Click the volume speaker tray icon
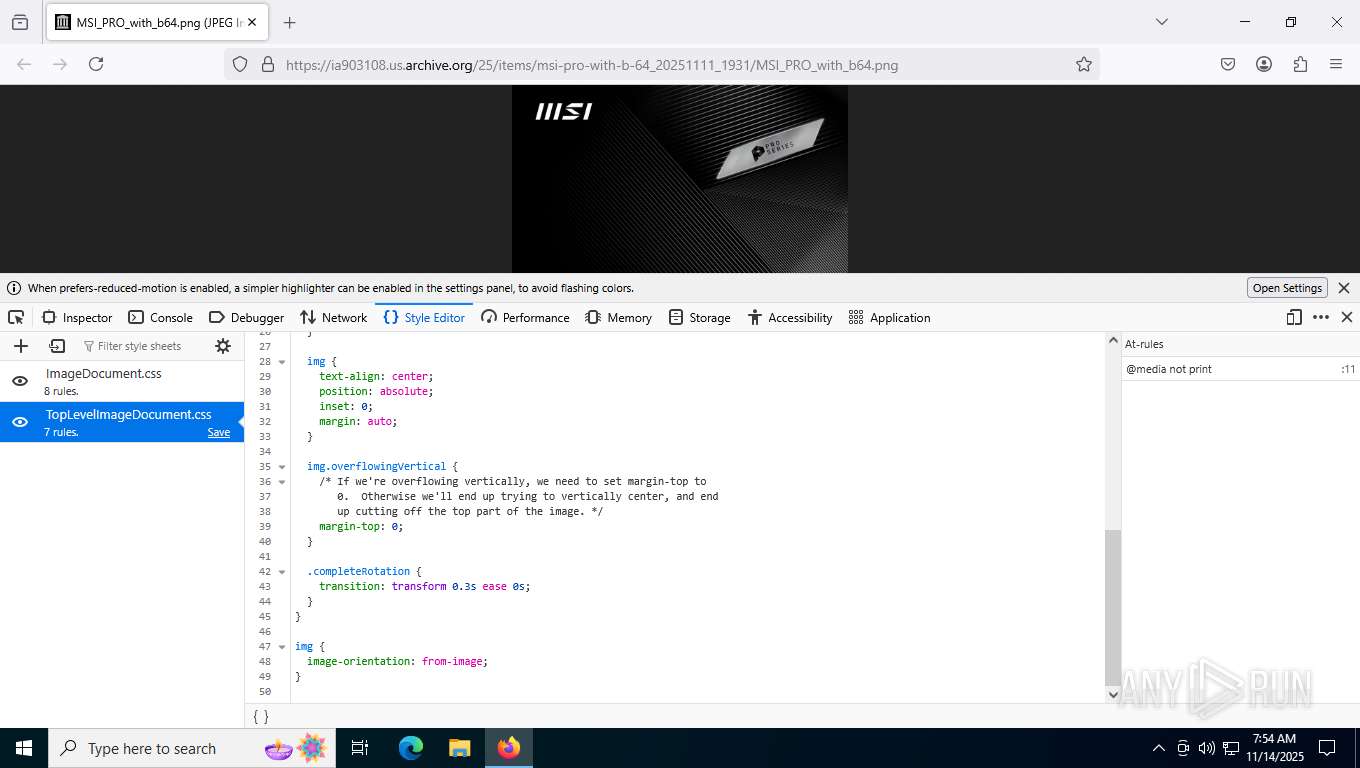 click(x=1206, y=748)
